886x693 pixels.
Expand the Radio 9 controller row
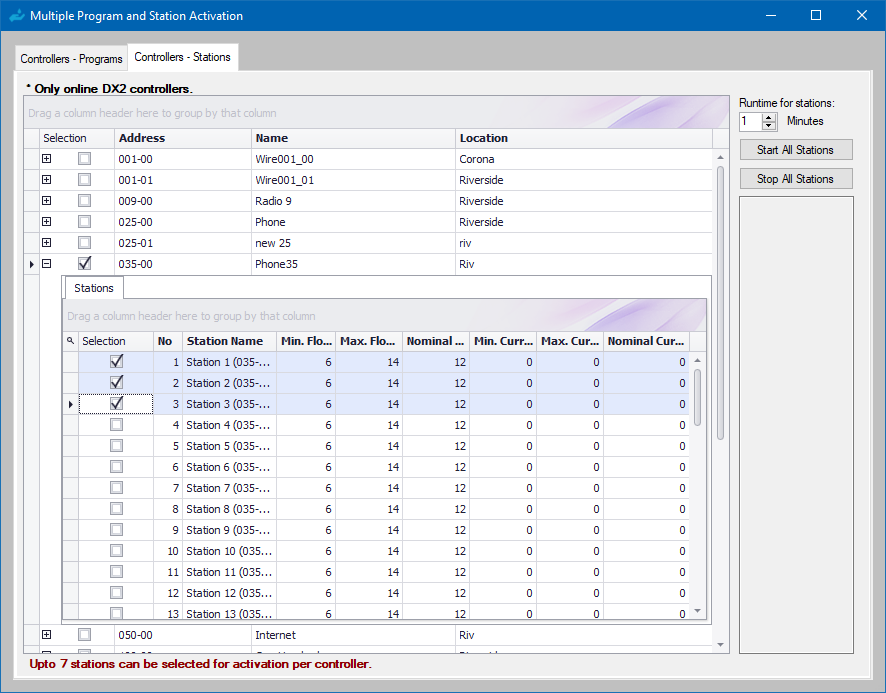click(47, 201)
